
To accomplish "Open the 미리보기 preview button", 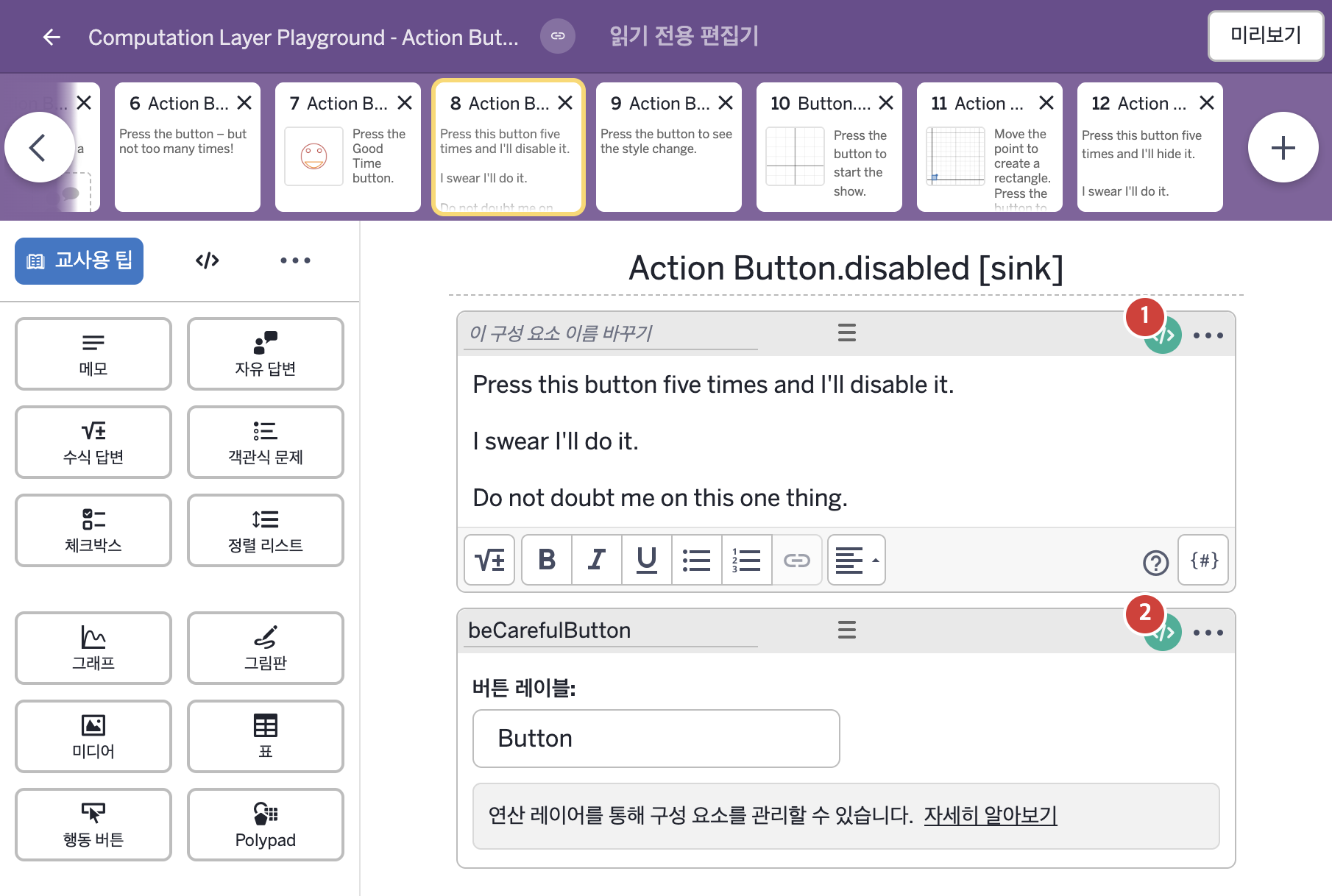I will (x=1266, y=35).
